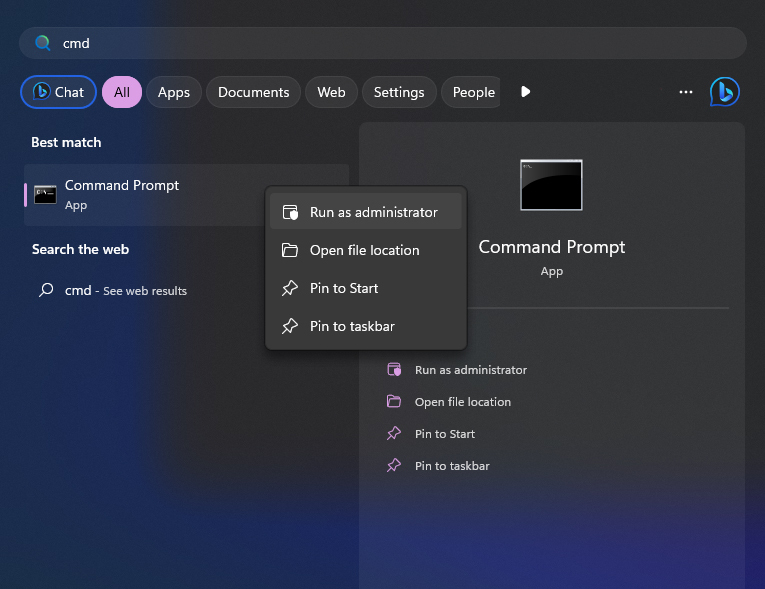Click the Bing icon in top-right corner
The image size is (765, 589).
tap(724, 92)
